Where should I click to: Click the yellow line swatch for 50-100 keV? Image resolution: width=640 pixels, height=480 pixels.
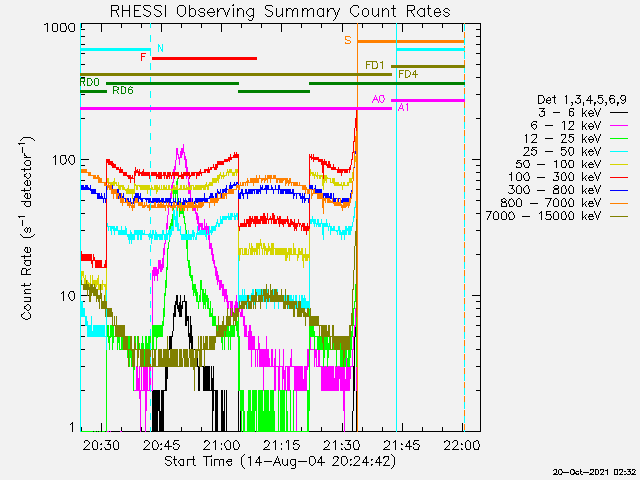pyautogui.click(x=618, y=164)
